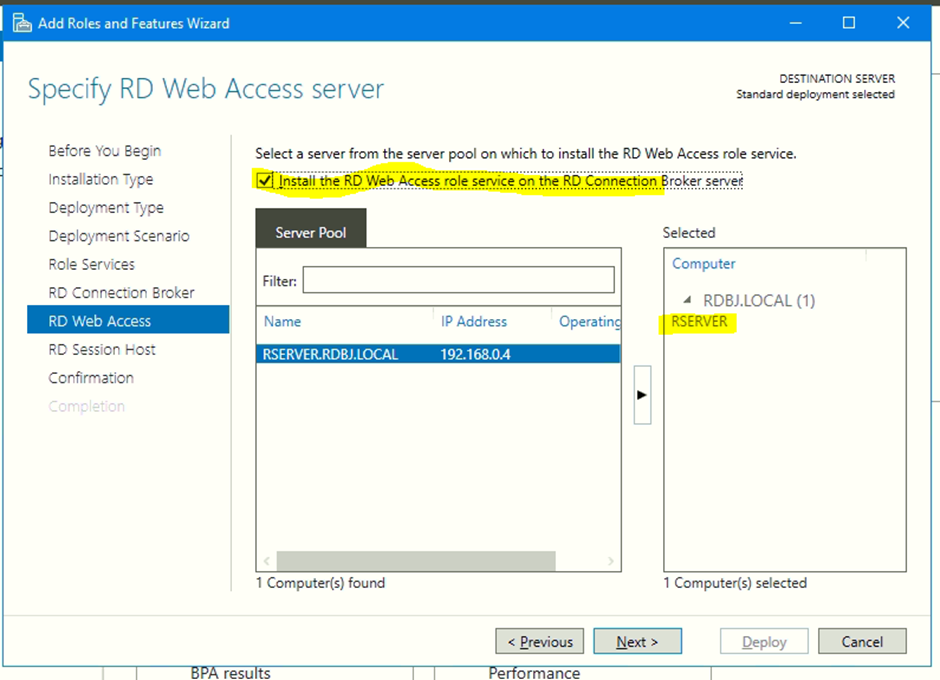Cancel the wizard
This screenshot has height=680, width=940.
coord(861,641)
